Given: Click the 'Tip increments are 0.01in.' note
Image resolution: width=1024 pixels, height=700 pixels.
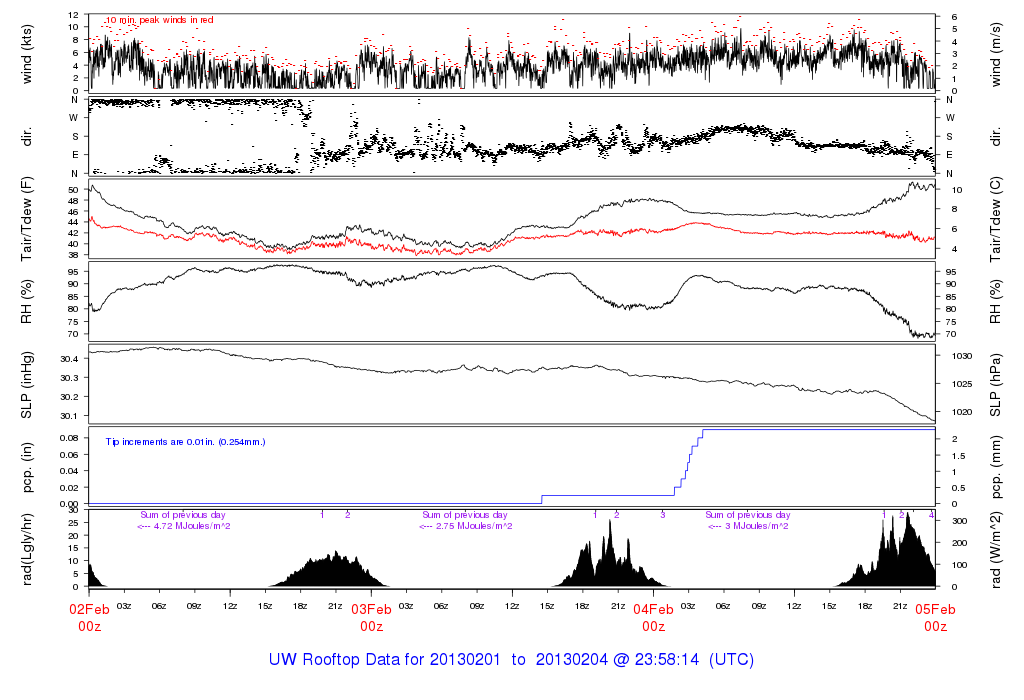Looking at the screenshot, I should 186,442.
